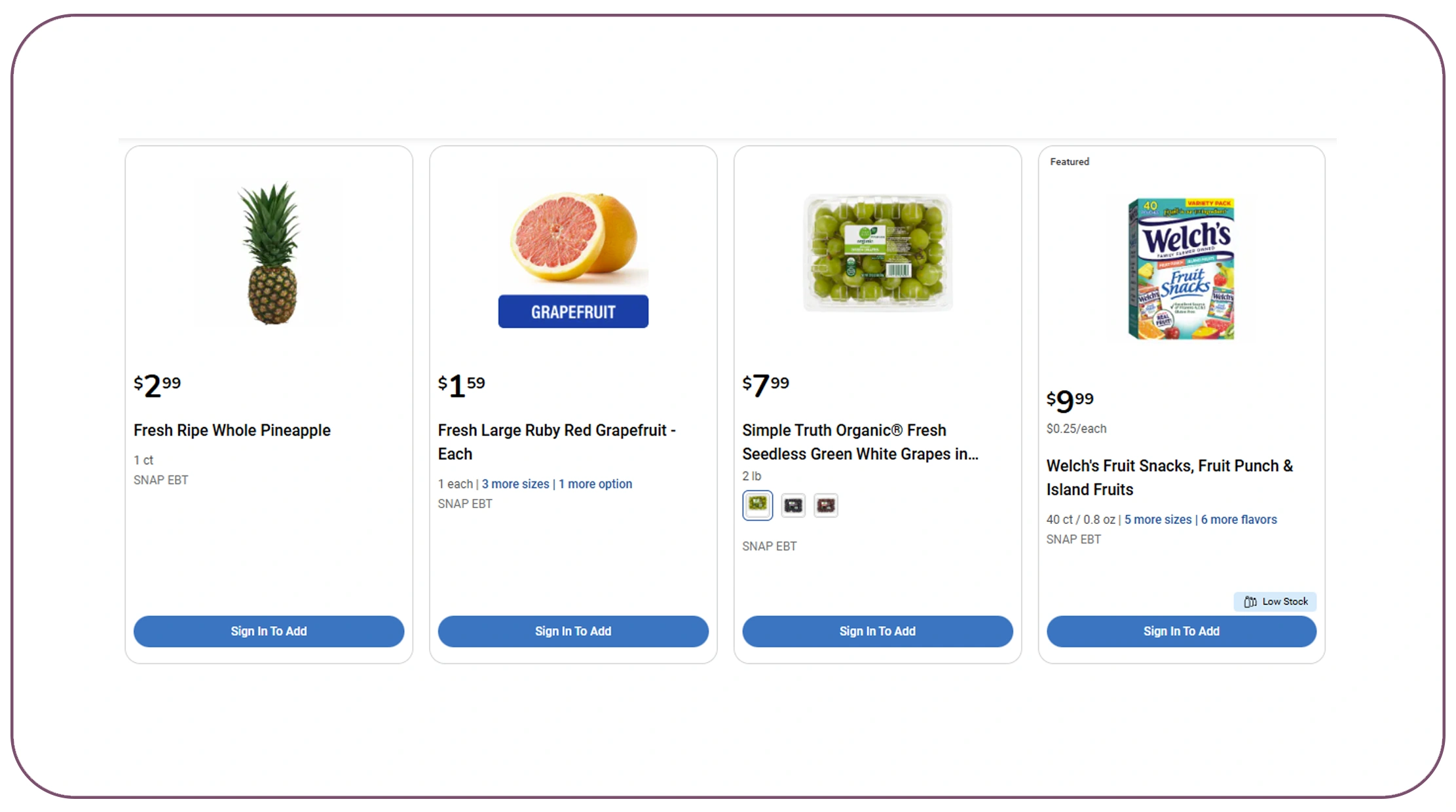Browse 6 more flavors of fruit snacks
The width and height of the screenshot is (1456, 812).
click(x=1239, y=519)
